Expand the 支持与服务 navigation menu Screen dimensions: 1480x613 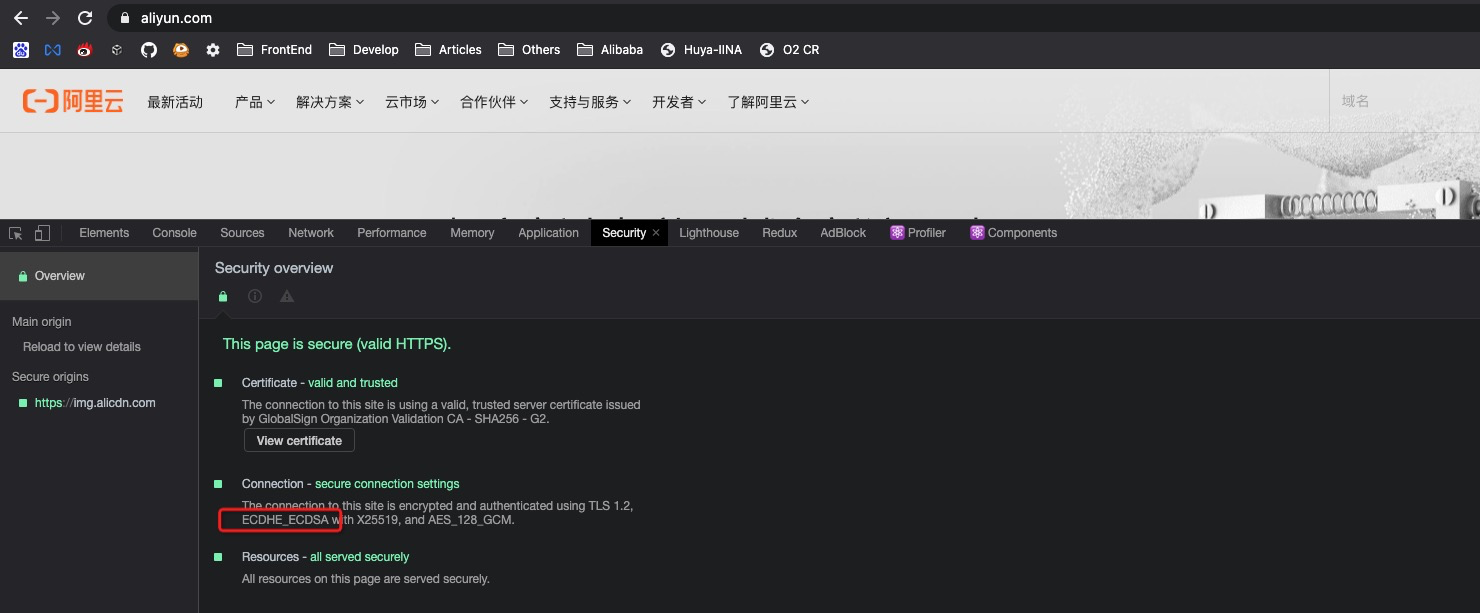[x=590, y=102]
